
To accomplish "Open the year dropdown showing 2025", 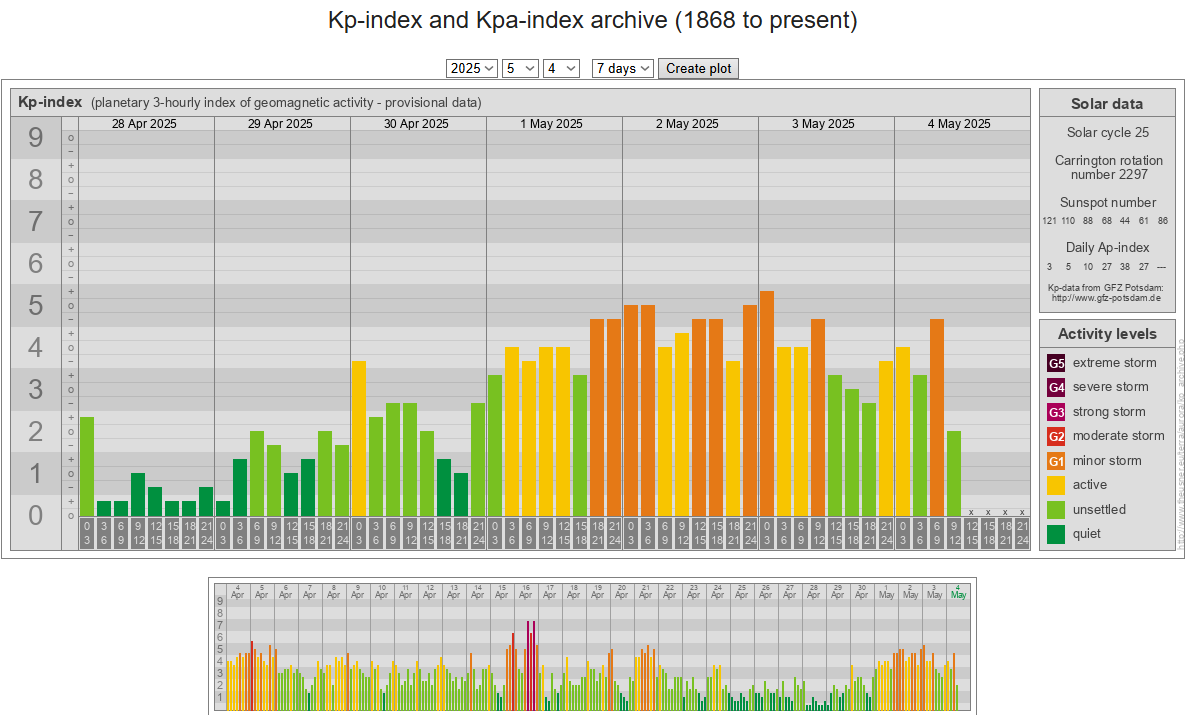I will 472,68.
